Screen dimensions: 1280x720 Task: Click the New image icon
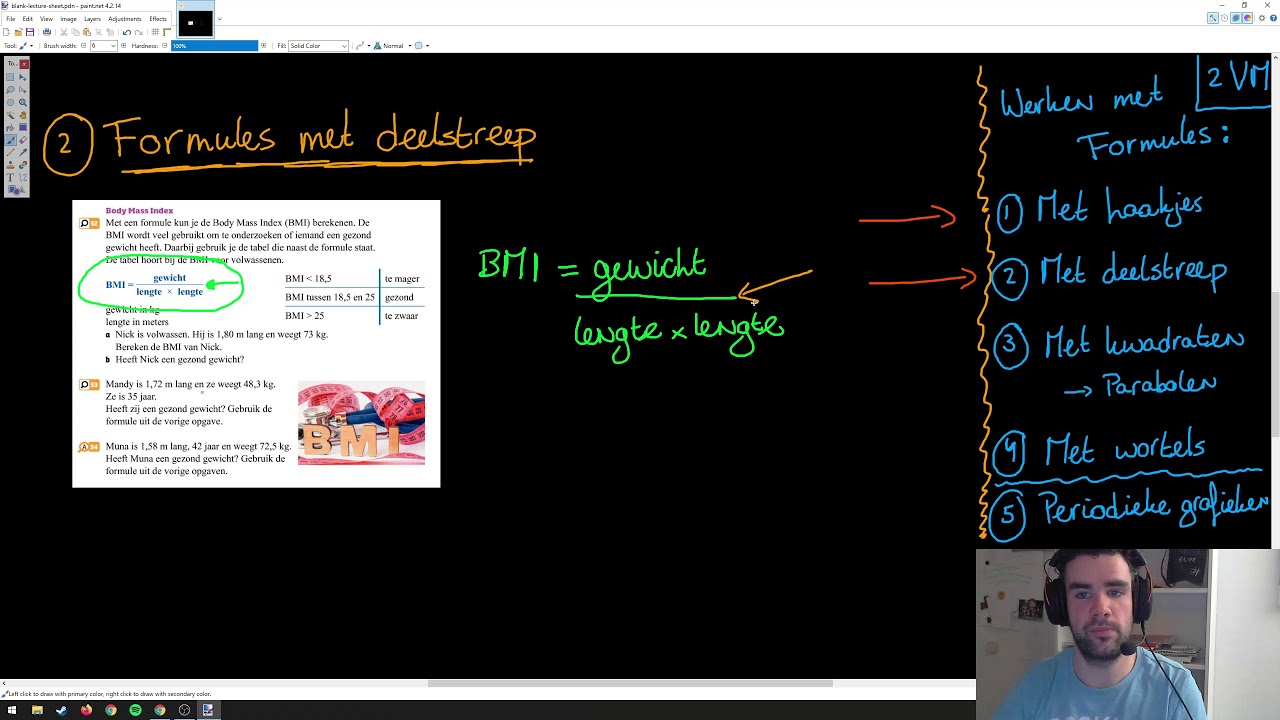[6, 32]
